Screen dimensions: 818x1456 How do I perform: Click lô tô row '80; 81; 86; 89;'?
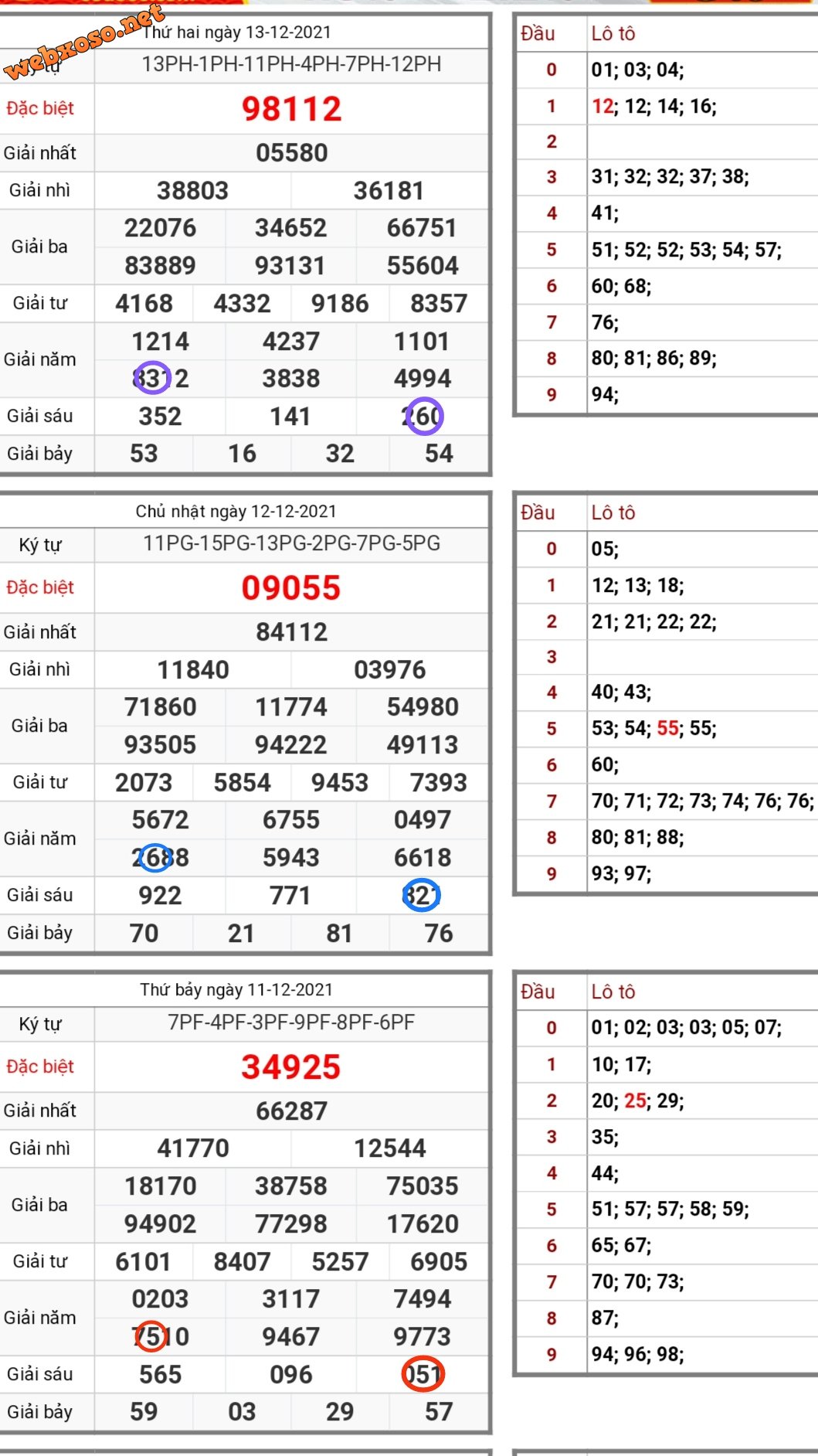pos(654,359)
